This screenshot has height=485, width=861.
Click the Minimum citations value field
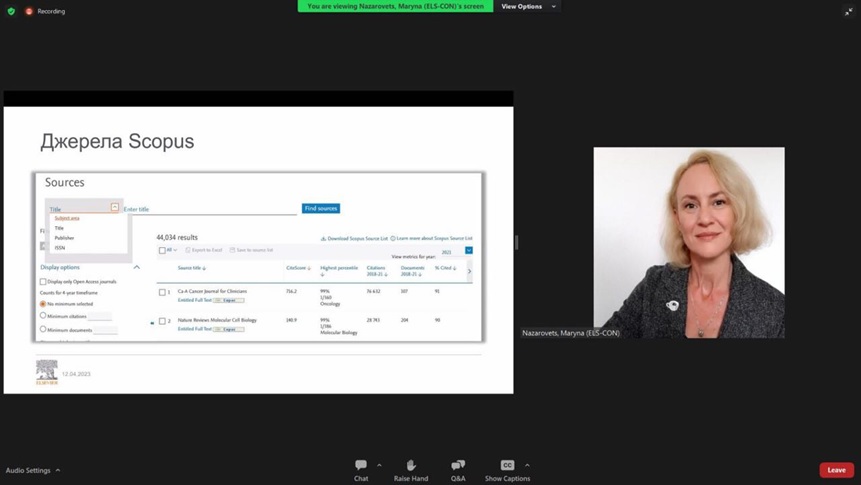point(100,316)
